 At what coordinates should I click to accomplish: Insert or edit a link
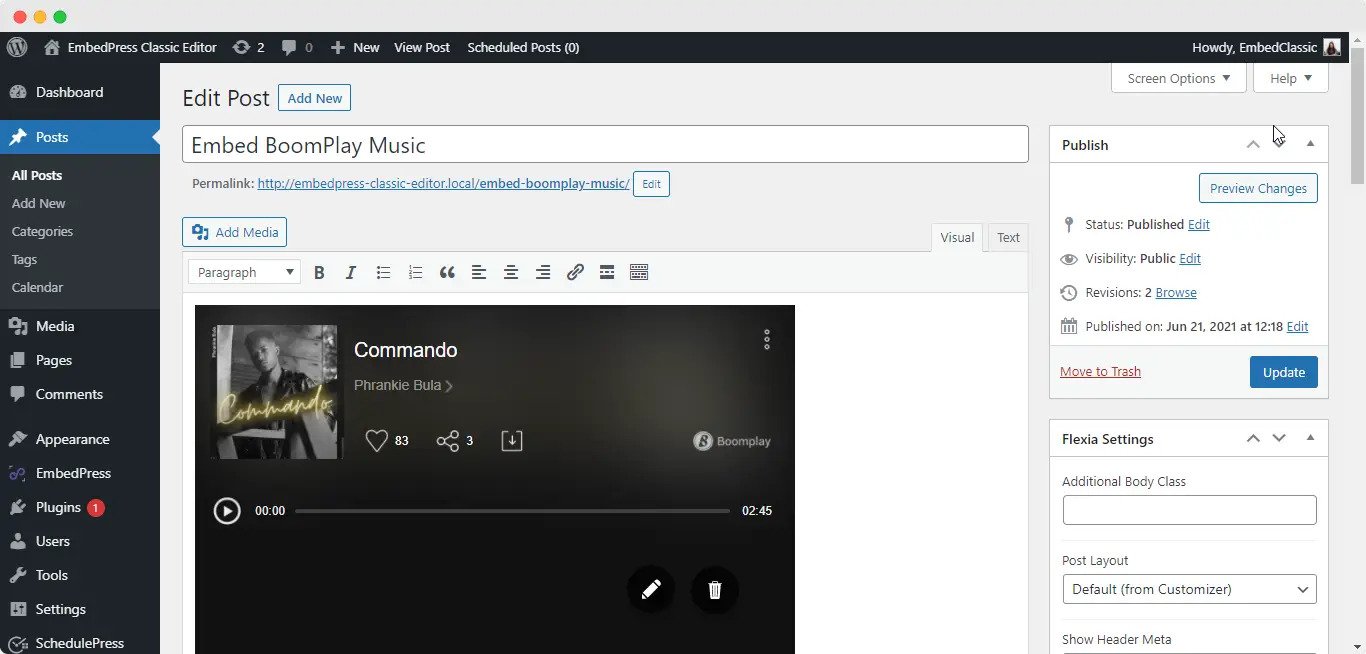[x=575, y=272]
